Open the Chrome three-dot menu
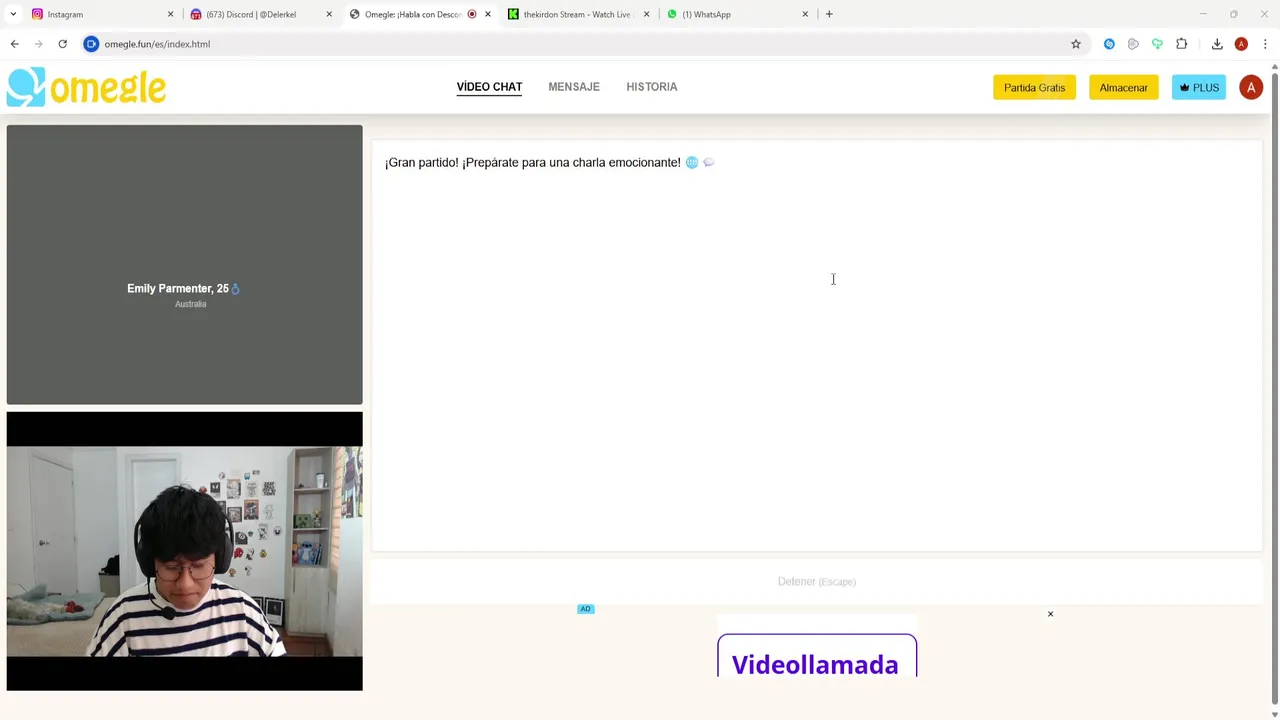Image resolution: width=1280 pixels, height=720 pixels. (x=1265, y=44)
